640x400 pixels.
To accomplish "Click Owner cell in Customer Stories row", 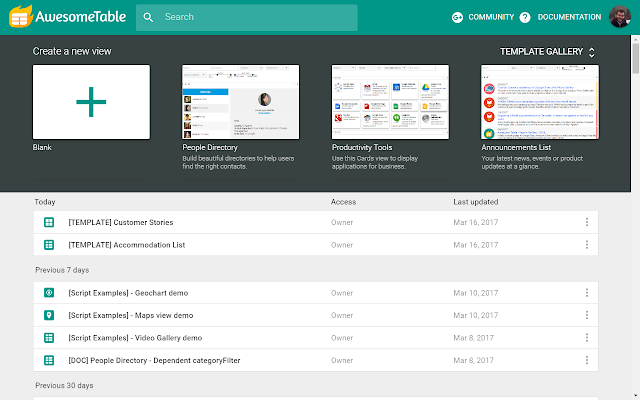I will [342, 222].
